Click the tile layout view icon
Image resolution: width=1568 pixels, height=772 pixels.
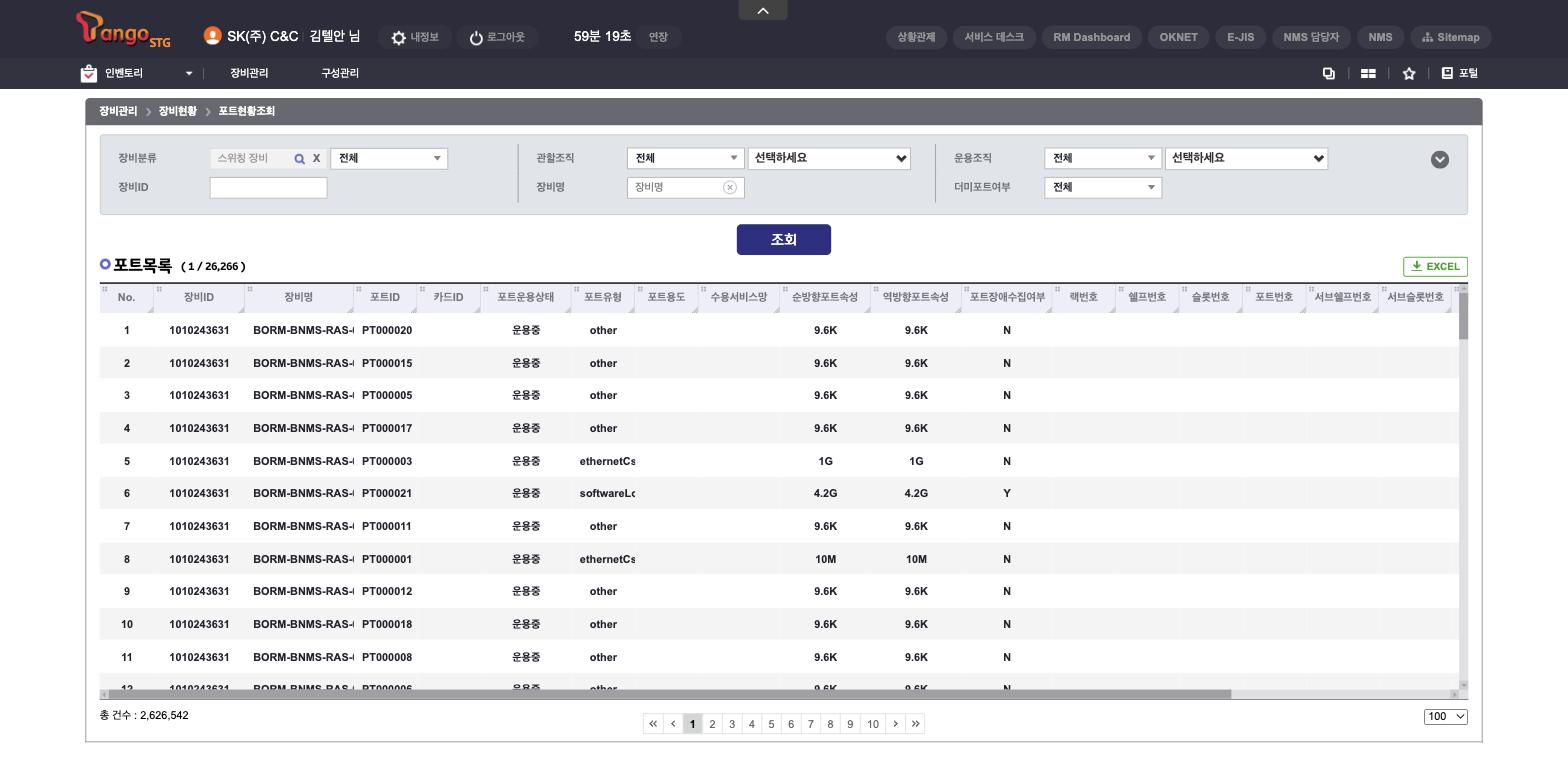(x=1368, y=73)
